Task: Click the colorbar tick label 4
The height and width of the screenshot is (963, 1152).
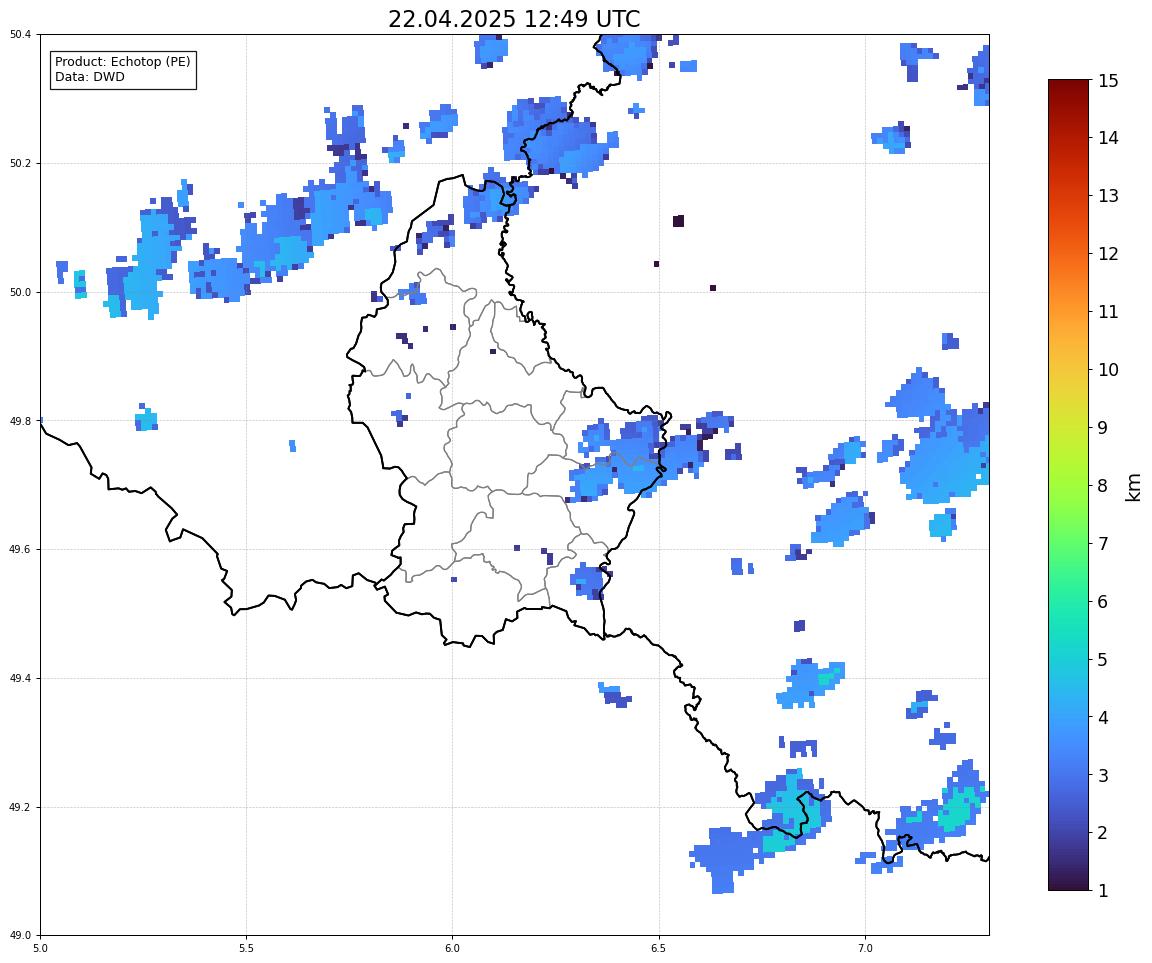Action: (x=1103, y=718)
